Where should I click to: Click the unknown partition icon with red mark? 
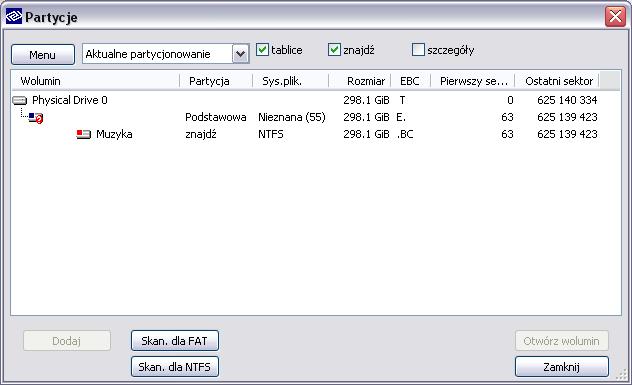pos(36,118)
